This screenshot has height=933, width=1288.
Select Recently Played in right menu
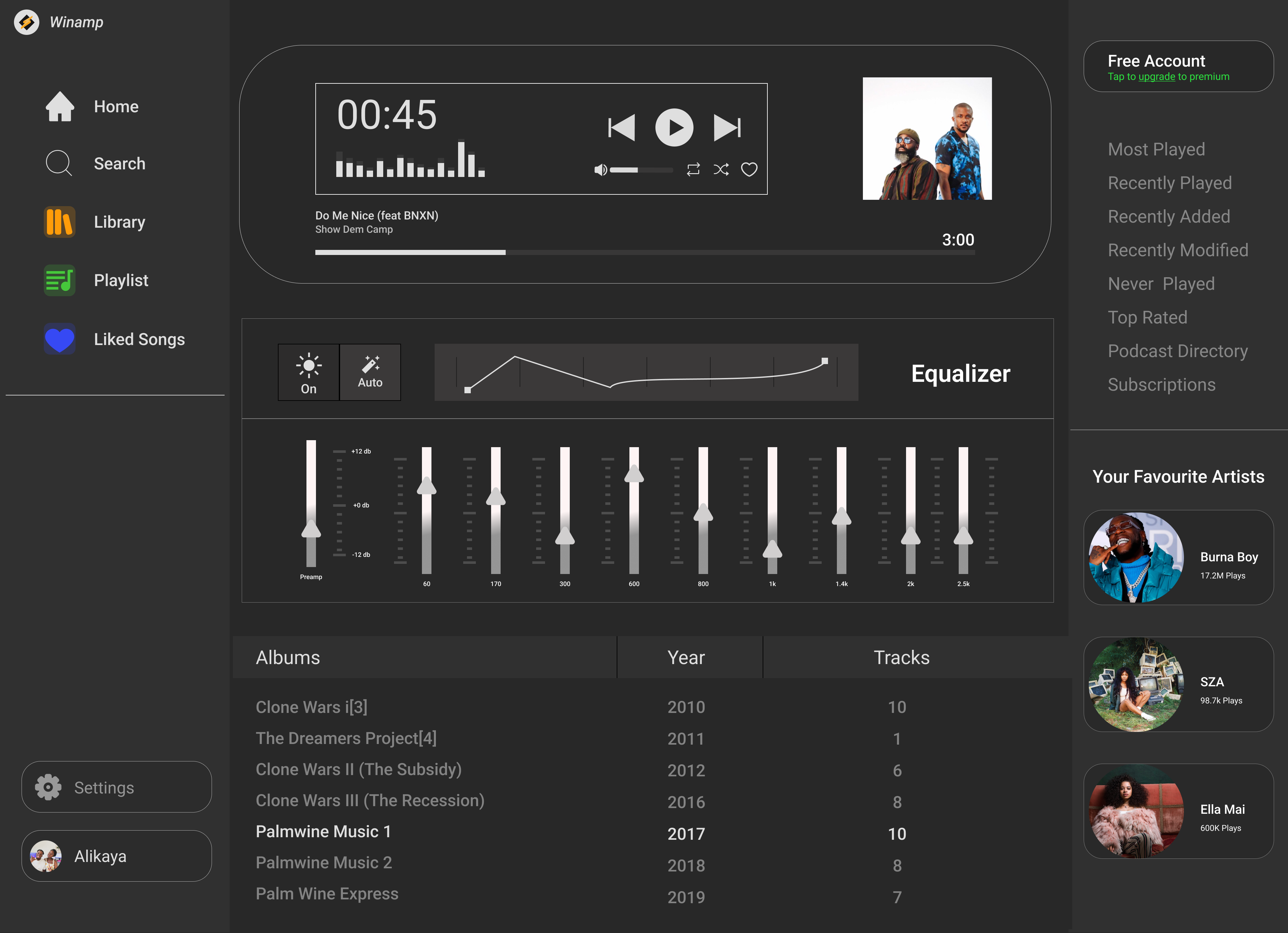pos(1169,183)
